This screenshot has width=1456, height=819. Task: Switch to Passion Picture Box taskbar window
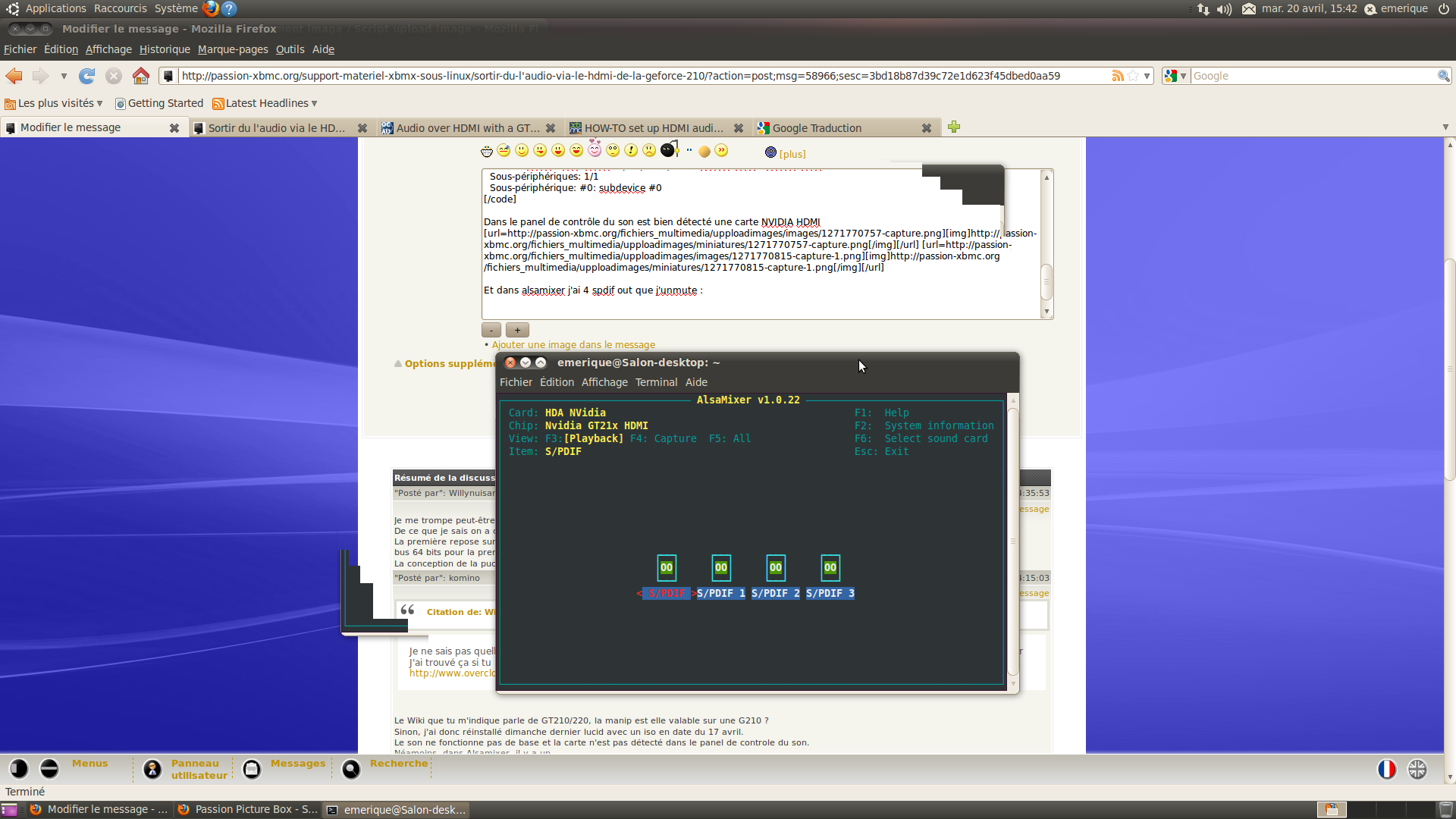(x=247, y=809)
